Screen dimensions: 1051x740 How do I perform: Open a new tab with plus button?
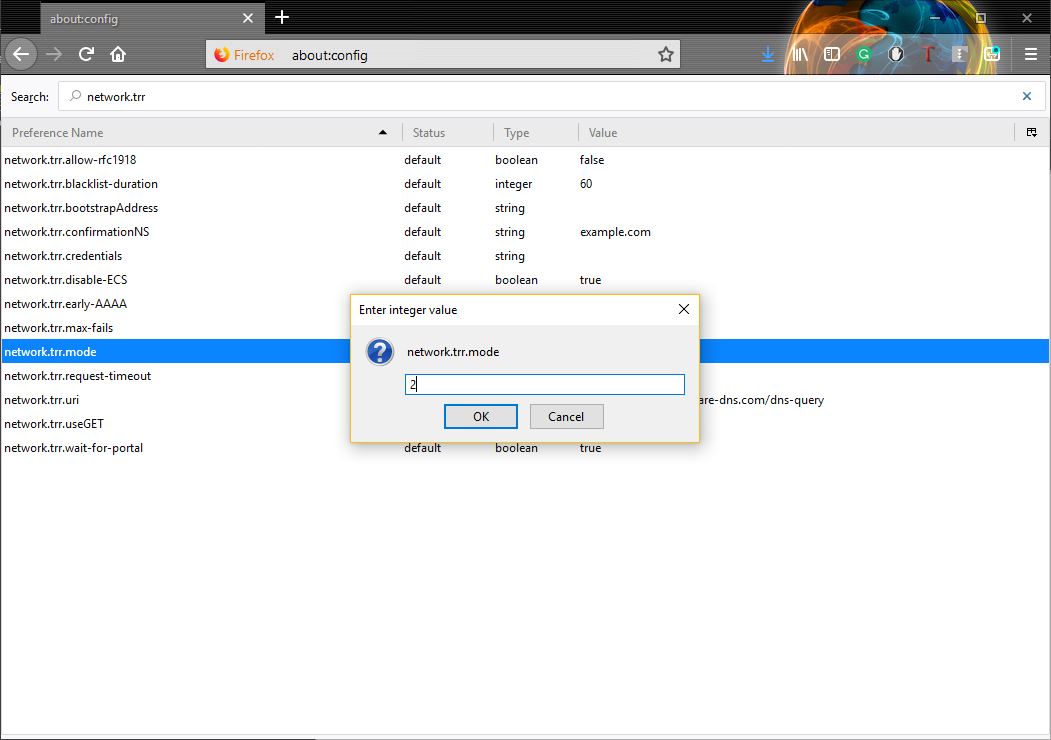[282, 17]
